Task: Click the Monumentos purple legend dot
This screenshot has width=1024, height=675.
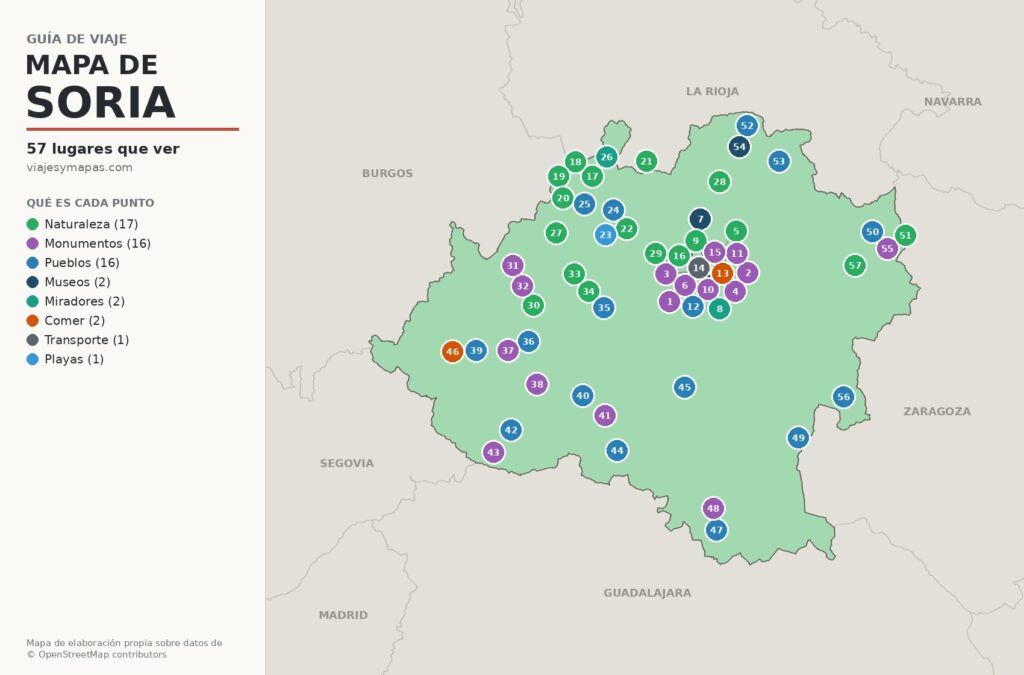Action: [x=33, y=243]
